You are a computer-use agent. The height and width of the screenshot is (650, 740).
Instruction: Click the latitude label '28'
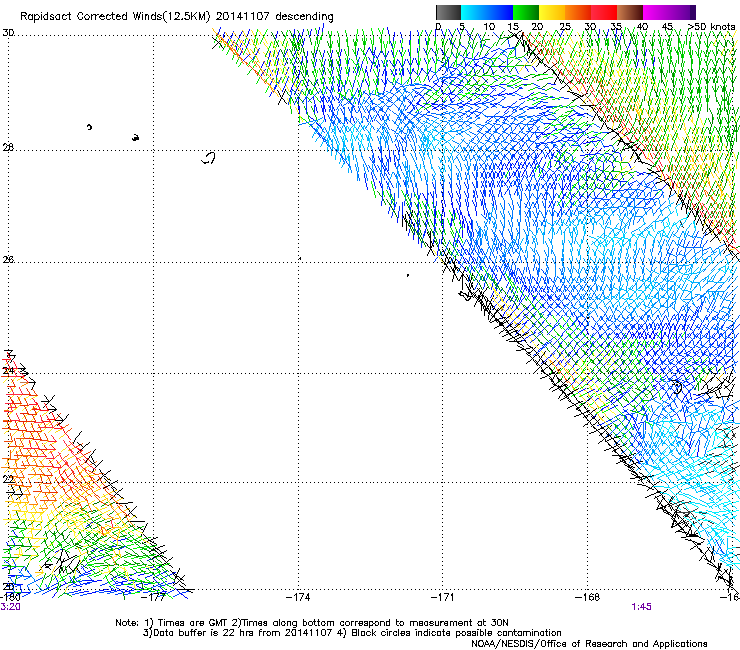pyautogui.click(x=8, y=147)
